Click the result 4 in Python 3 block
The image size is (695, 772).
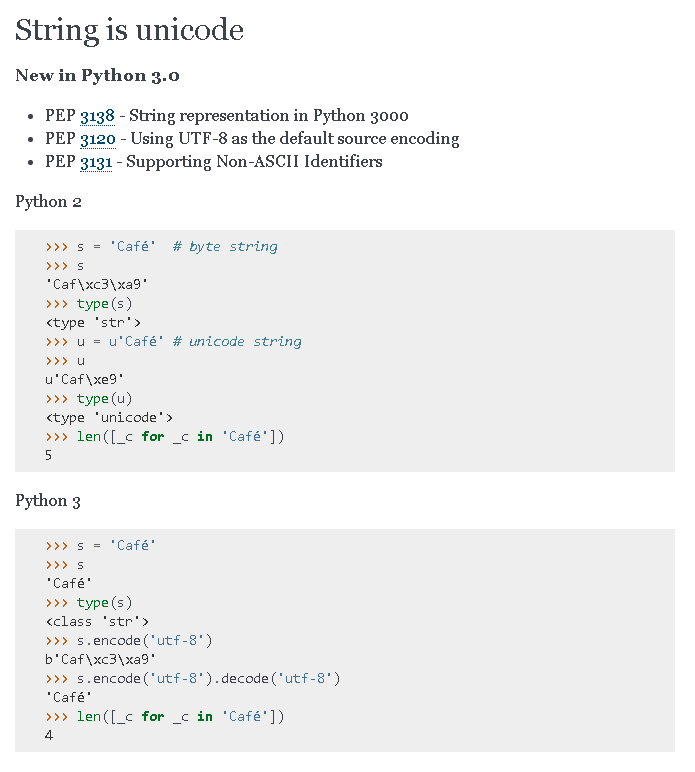coord(49,736)
